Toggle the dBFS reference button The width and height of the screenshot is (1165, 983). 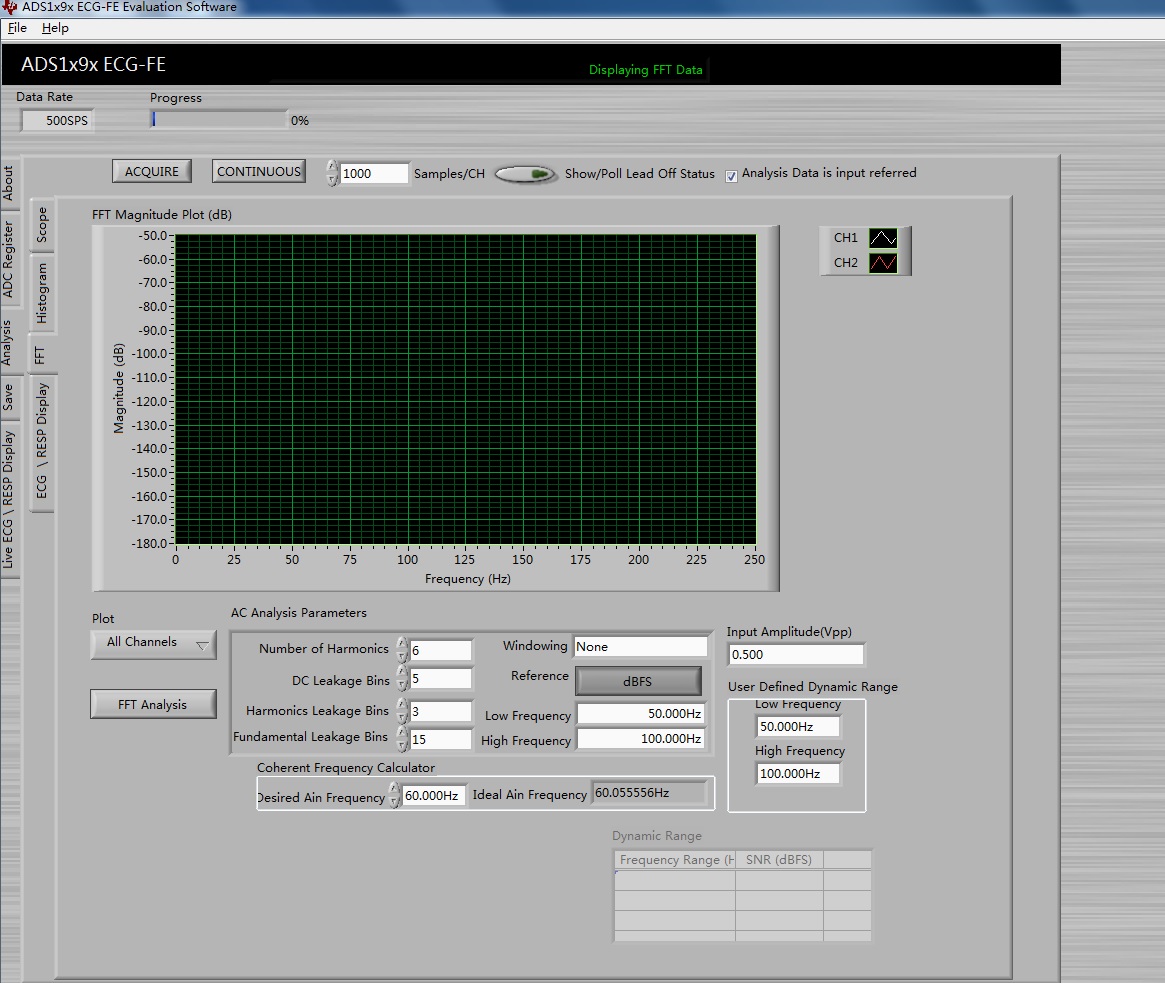pyautogui.click(x=638, y=681)
